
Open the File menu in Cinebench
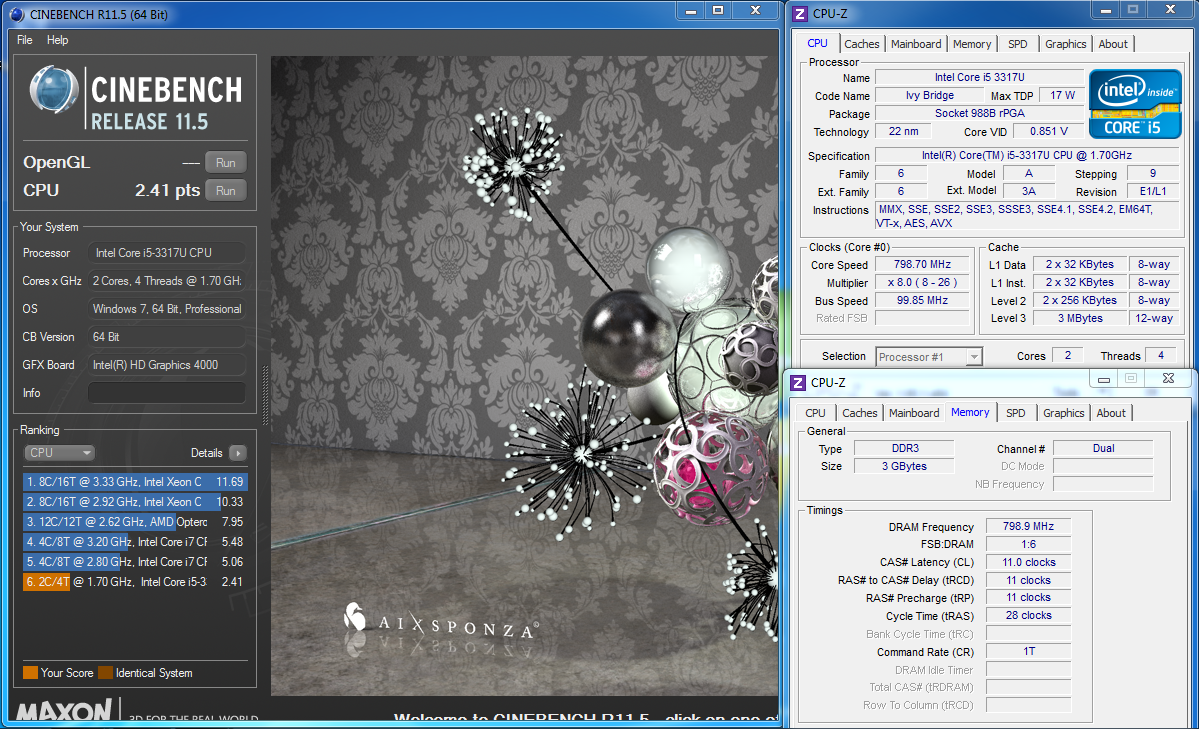pos(24,40)
